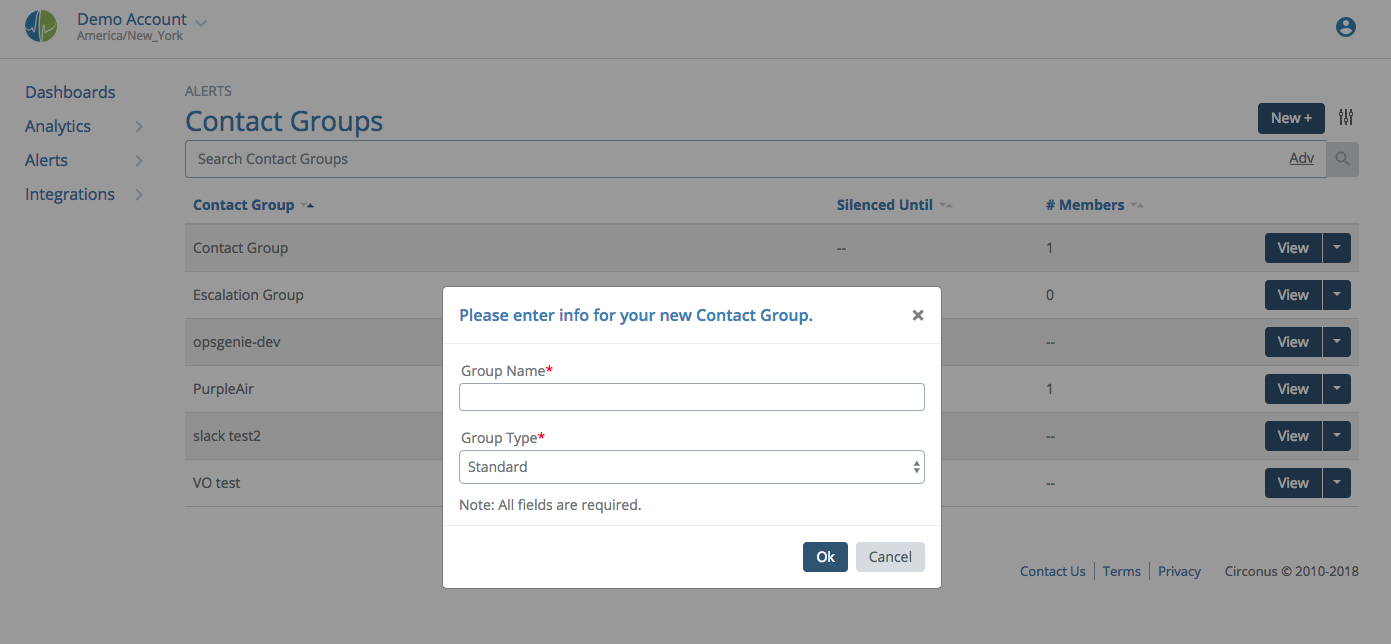
Task: Close the Contact Group dialog via the X
Action: (x=917, y=315)
